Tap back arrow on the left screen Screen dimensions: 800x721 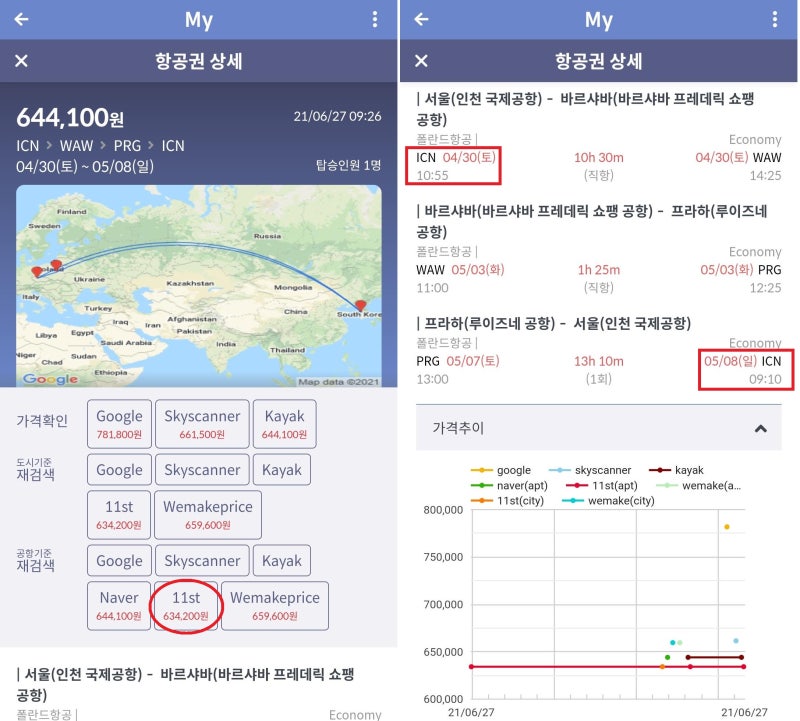[21, 19]
